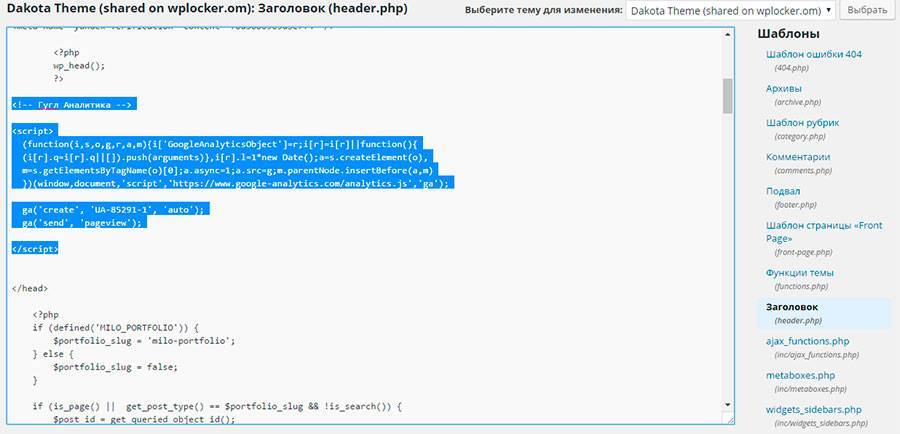The image size is (900, 434).
Task: Click the (function(i,s,o,g,r,a,m) code line
Action: [218, 144]
